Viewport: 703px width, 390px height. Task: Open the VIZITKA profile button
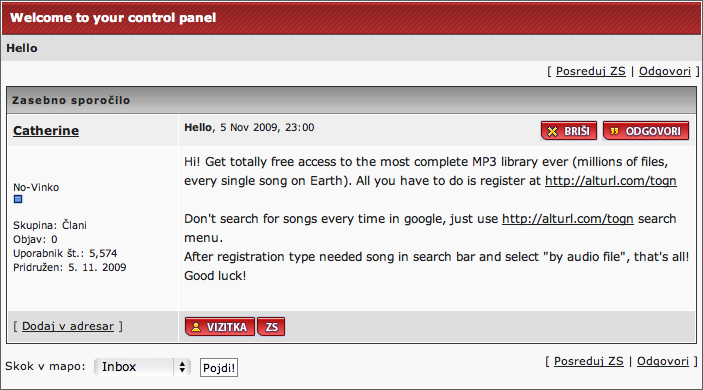tap(220, 327)
